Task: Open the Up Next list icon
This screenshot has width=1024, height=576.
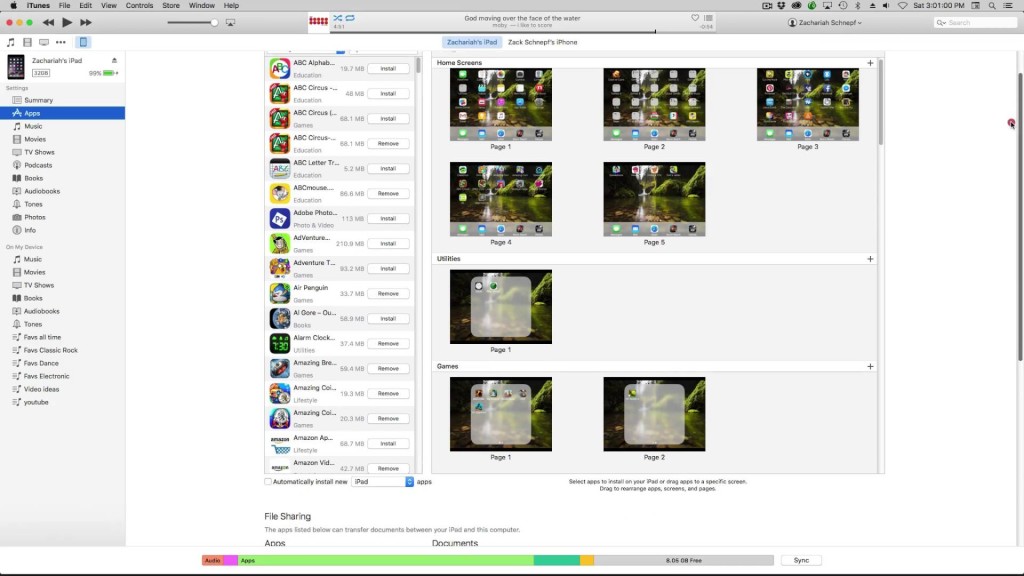Action: tap(708, 17)
